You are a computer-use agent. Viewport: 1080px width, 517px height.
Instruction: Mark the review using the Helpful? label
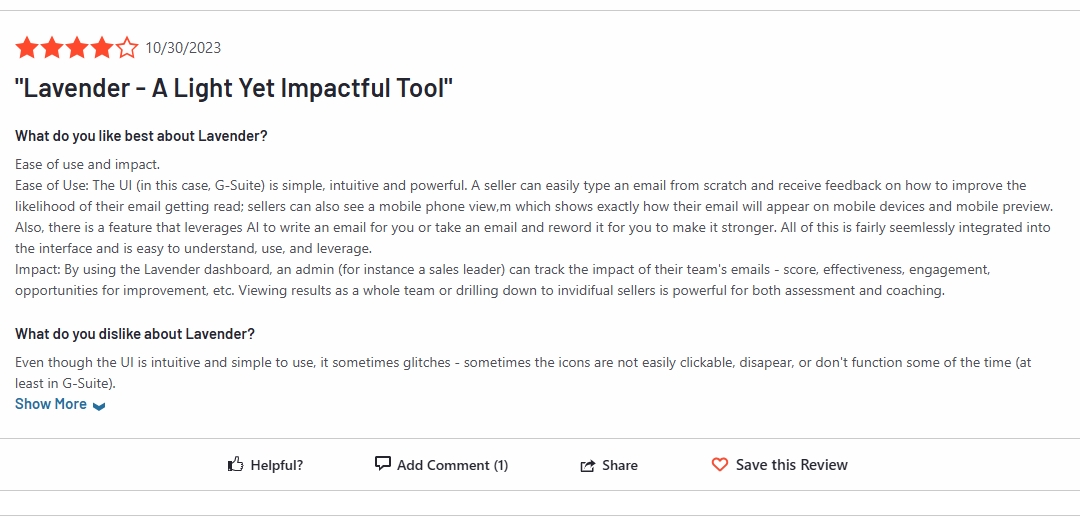(277, 465)
